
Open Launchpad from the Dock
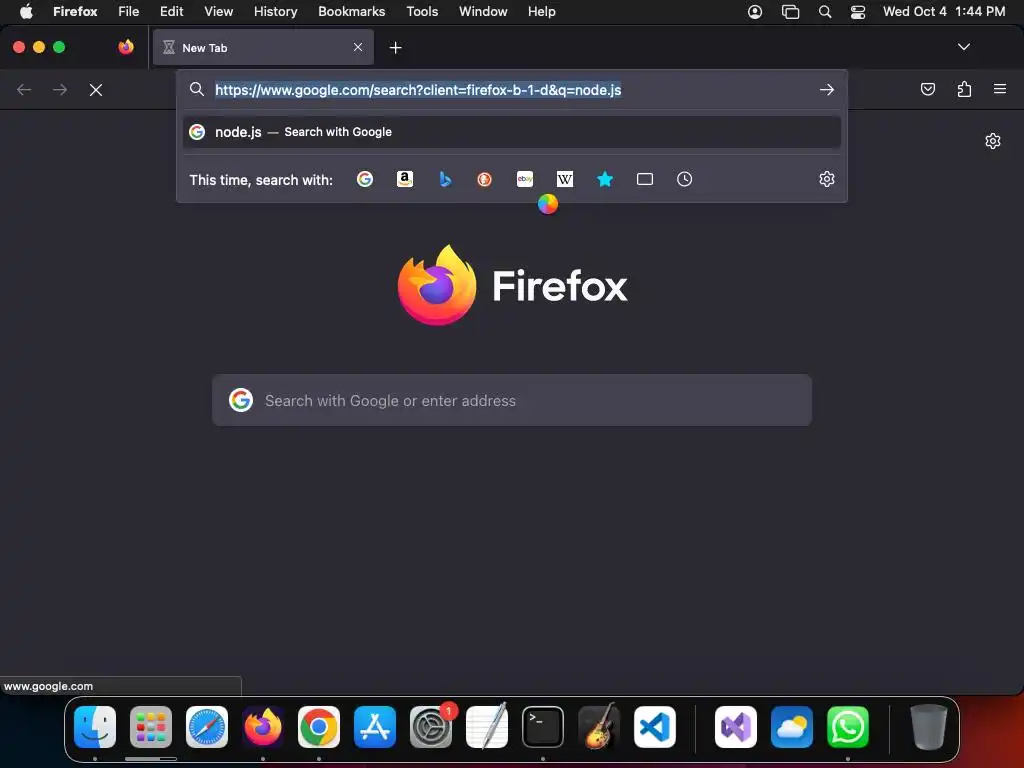151,727
